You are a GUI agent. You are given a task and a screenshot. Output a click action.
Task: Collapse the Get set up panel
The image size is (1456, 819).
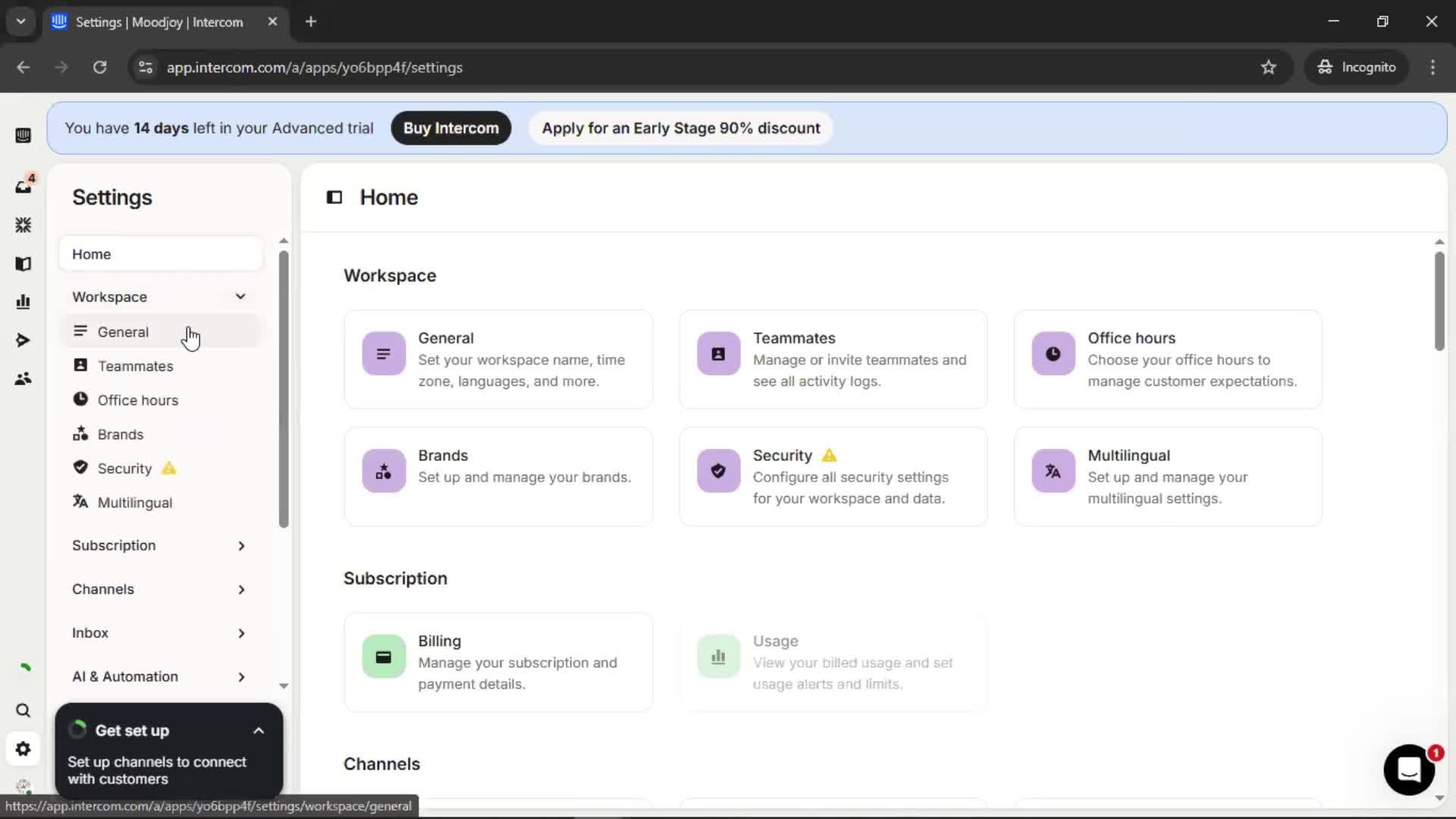pyautogui.click(x=259, y=731)
